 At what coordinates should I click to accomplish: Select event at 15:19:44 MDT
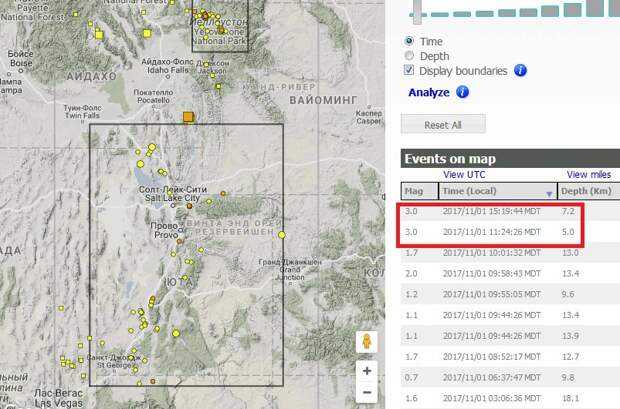tap(510, 211)
